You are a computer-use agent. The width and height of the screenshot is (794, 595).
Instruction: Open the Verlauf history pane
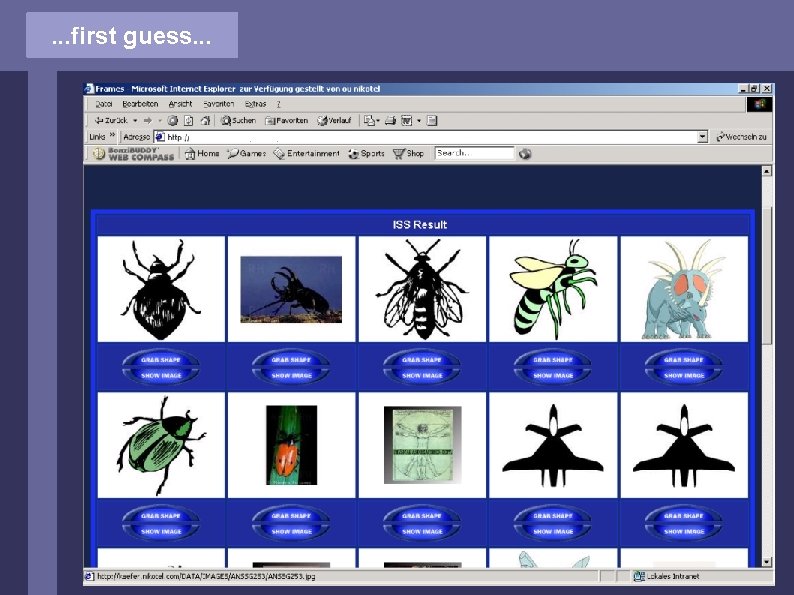[x=334, y=121]
